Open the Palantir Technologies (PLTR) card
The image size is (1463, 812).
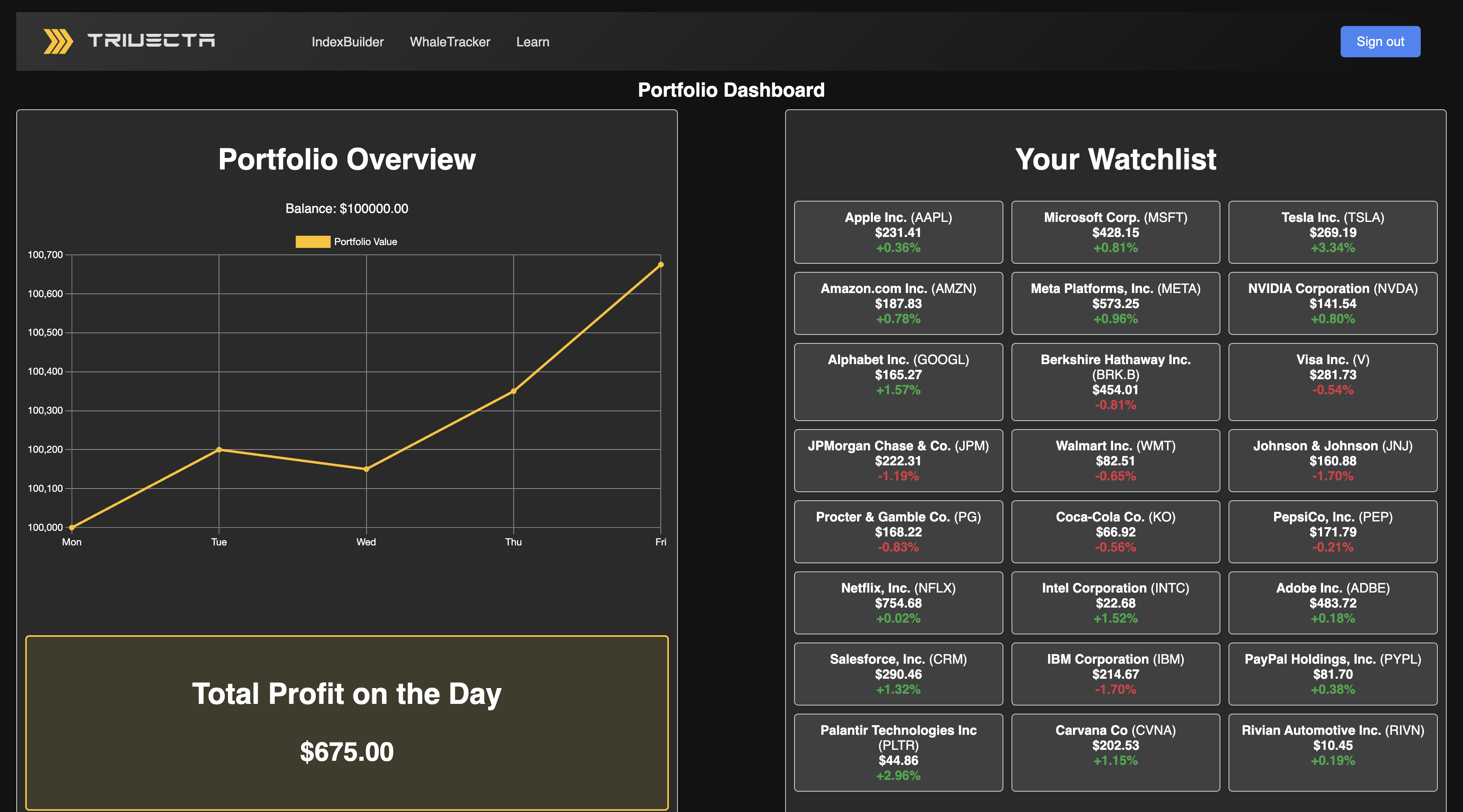point(898,752)
